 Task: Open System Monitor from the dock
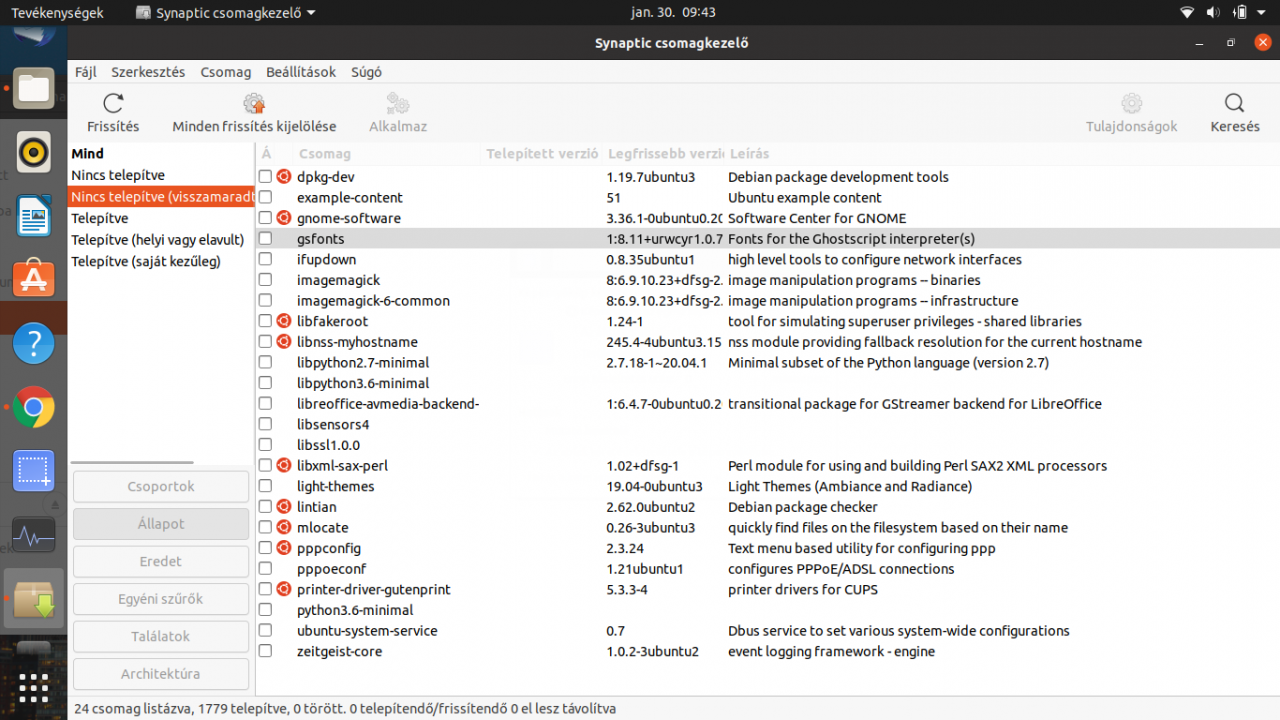click(x=34, y=535)
